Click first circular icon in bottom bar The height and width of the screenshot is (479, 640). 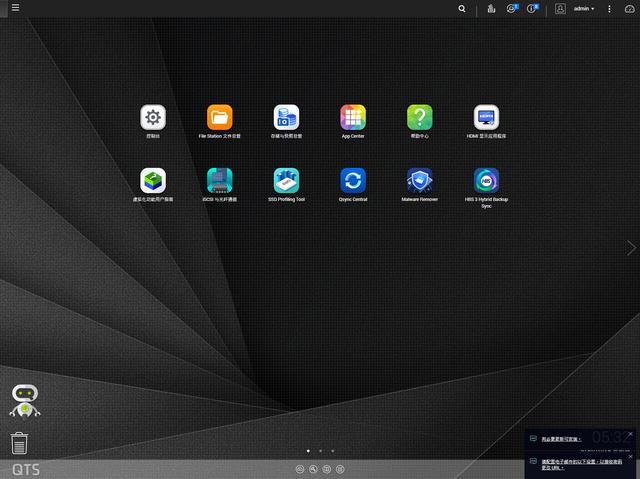[x=300, y=469]
